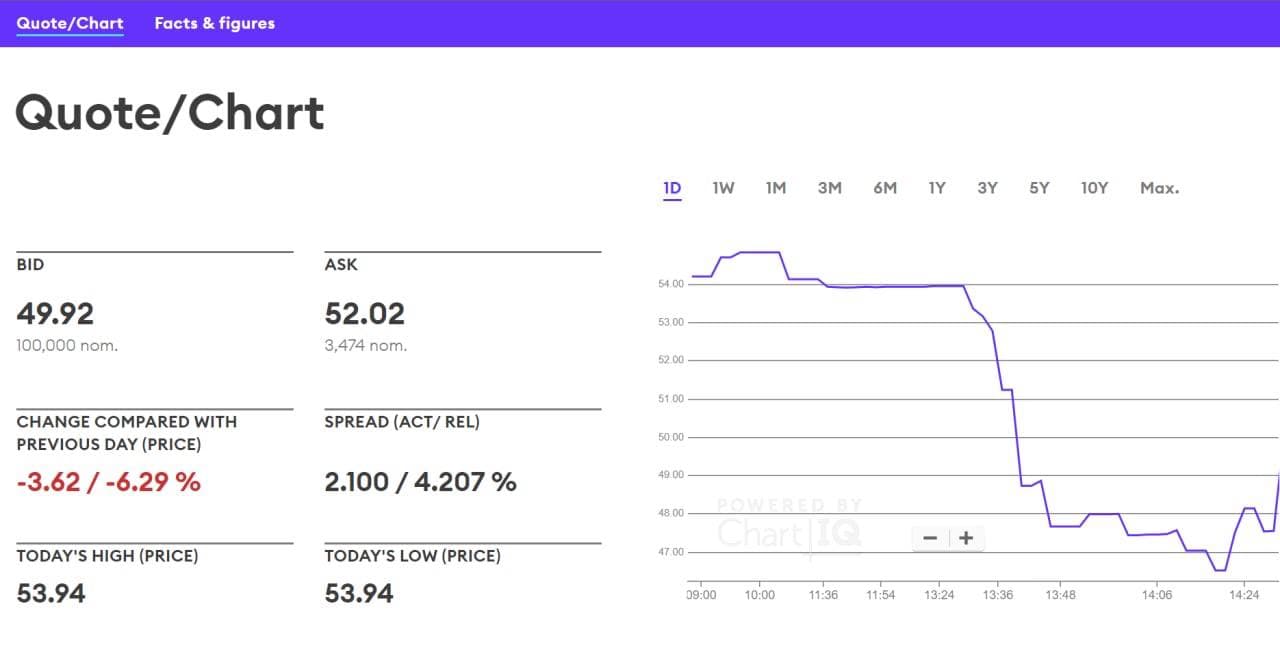This screenshot has height=645, width=1280.
Task: Set chart range to 3Y
Action: point(987,188)
